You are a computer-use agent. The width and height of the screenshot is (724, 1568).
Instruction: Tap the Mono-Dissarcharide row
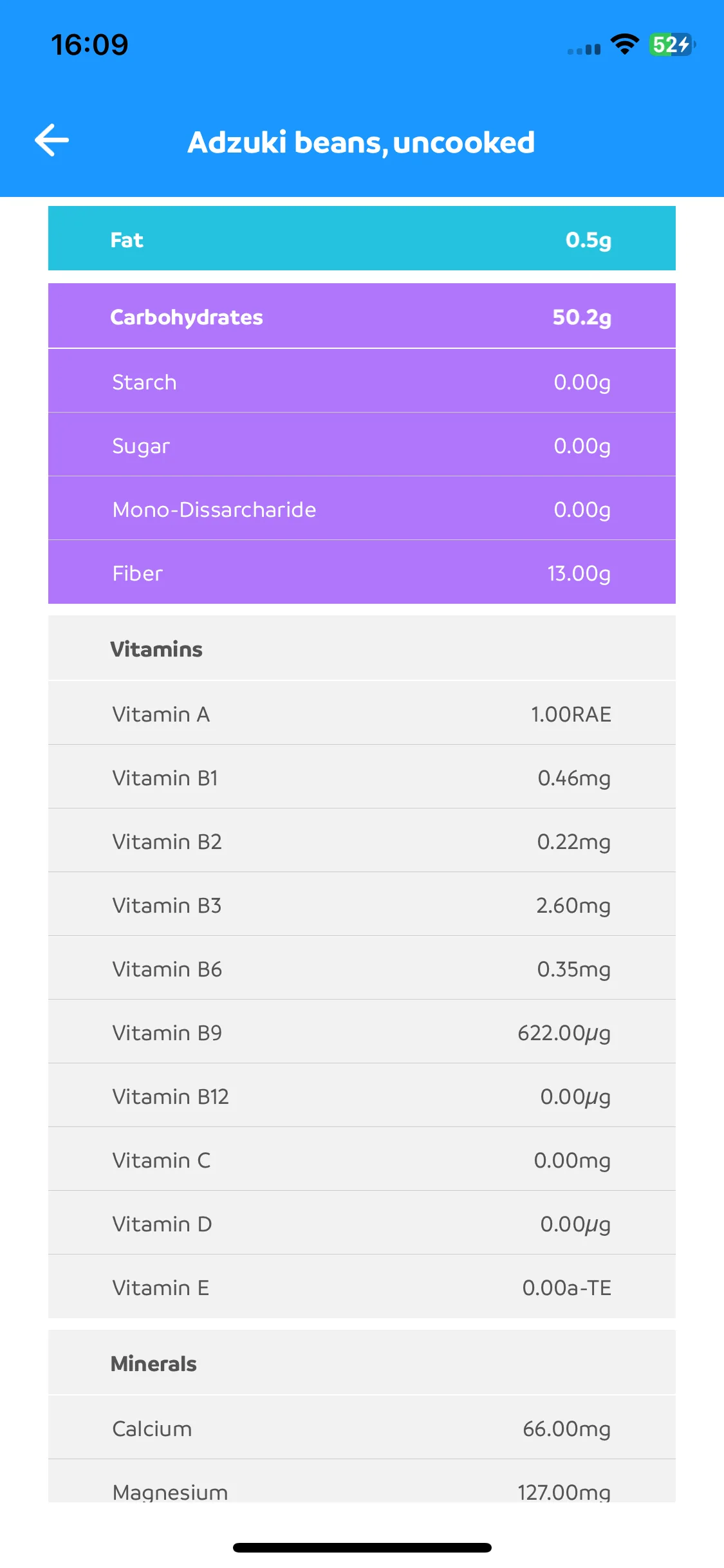pyautogui.click(x=362, y=509)
